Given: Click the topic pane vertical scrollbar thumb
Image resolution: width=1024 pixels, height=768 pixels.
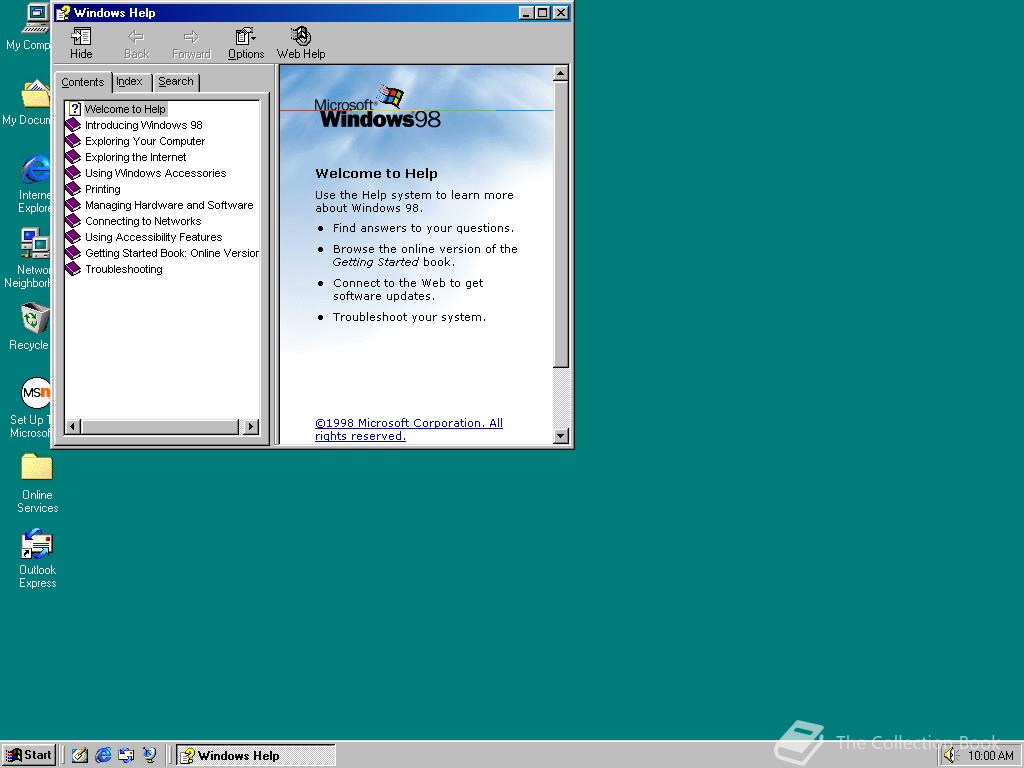Looking at the screenshot, I should click(560, 224).
